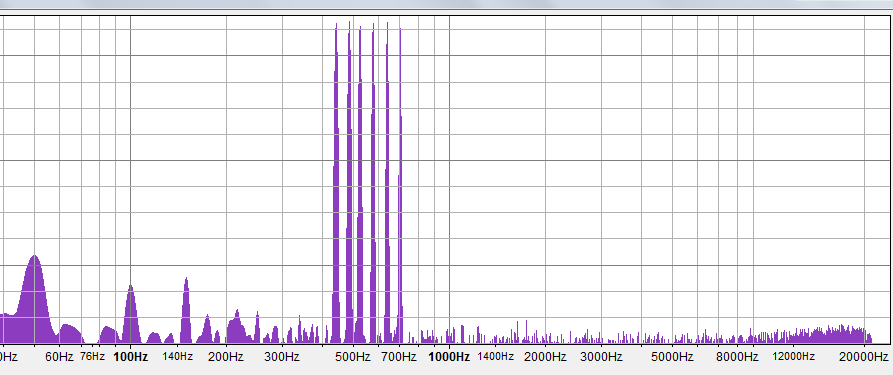Click the 60Hz frequency axis label
Viewport: 893px width, 375px height.
(x=59, y=357)
